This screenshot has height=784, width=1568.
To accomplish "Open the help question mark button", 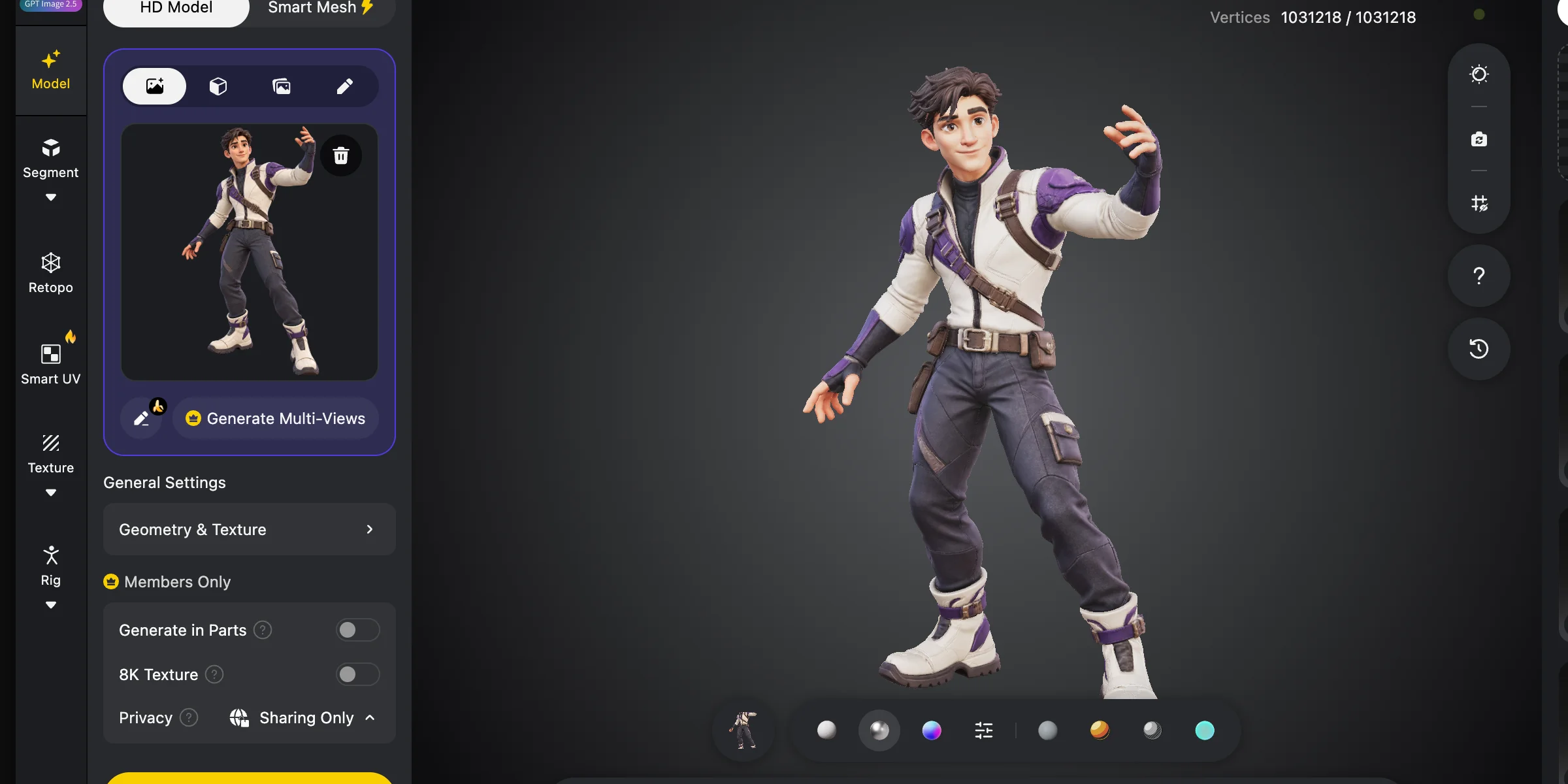I will (1479, 276).
